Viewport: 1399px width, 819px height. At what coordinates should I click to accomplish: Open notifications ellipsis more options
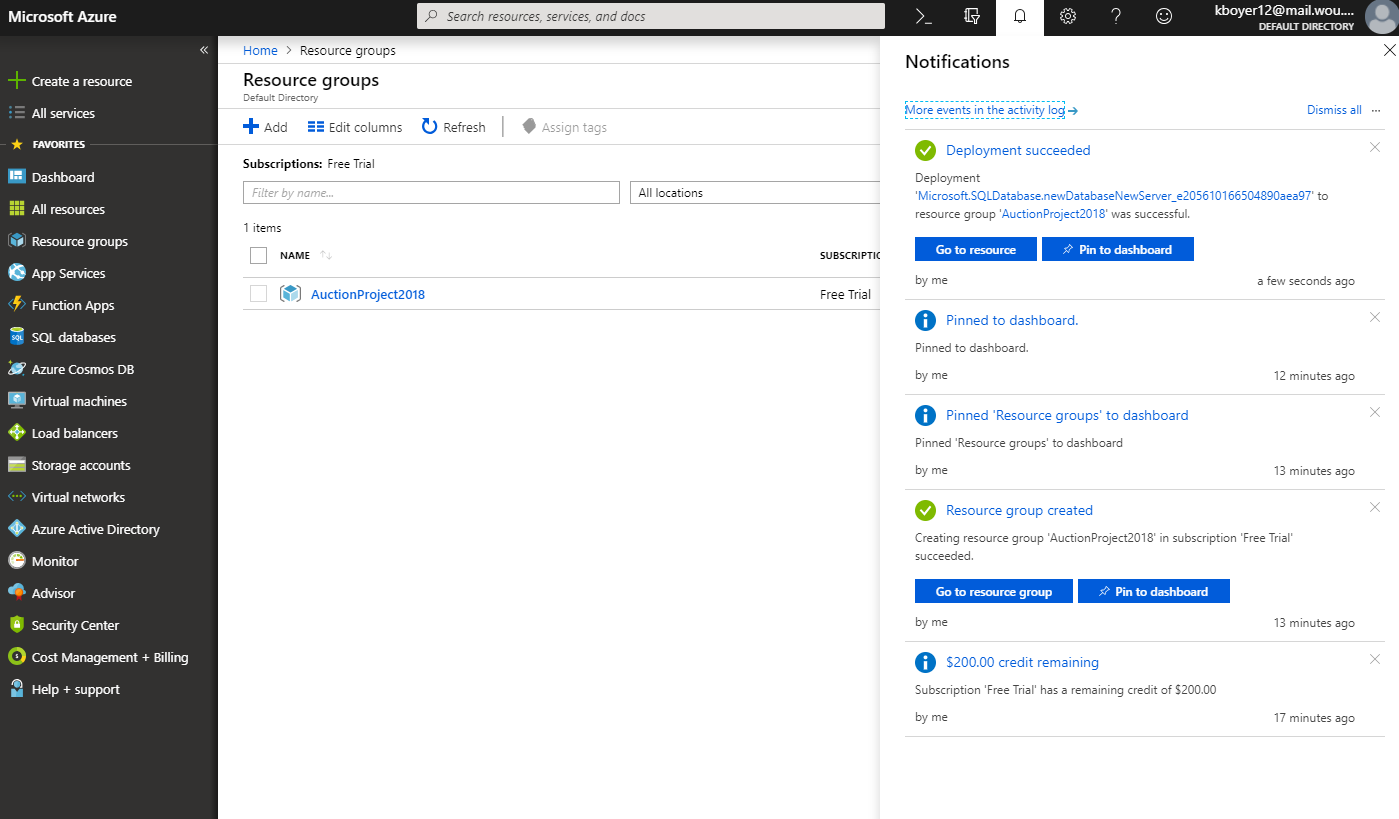coord(1376,110)
